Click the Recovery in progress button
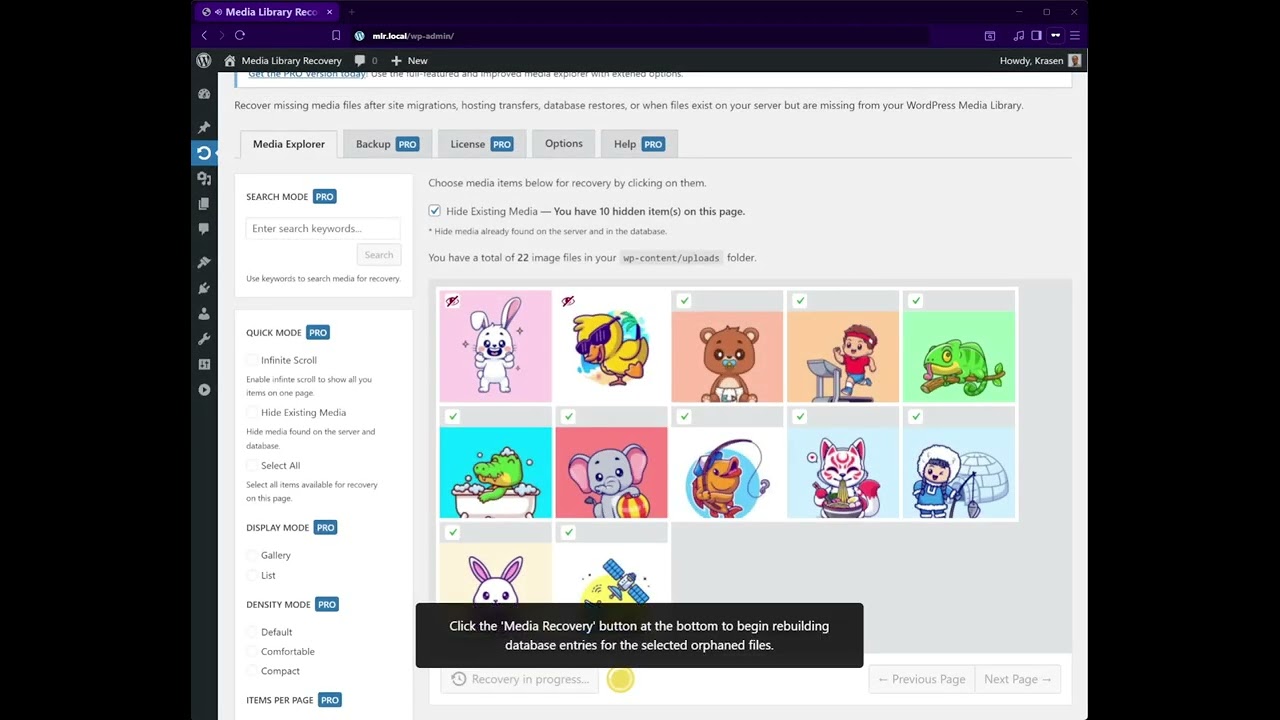1280x720 pixels. [520, 679]
